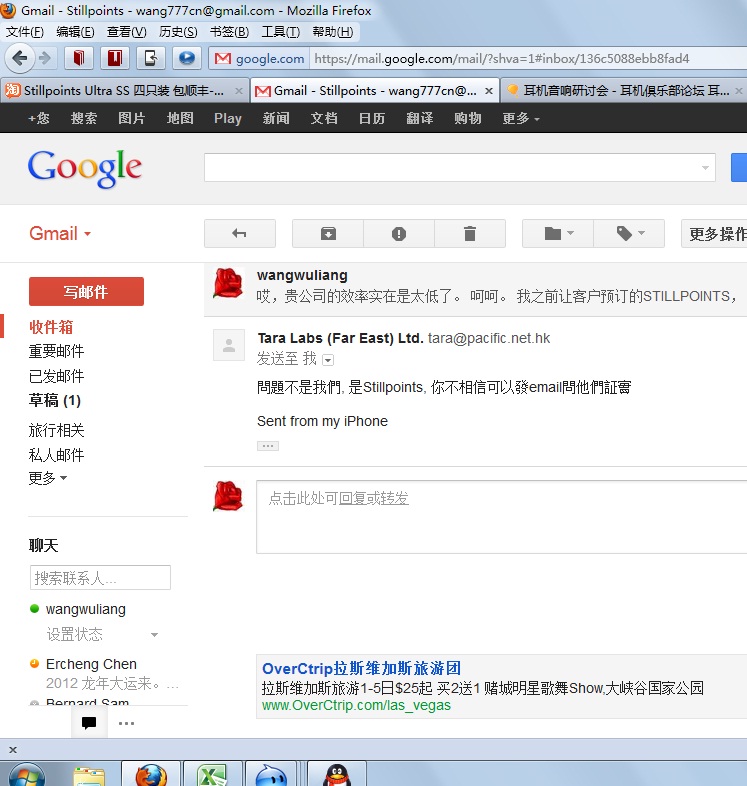This screenshot has height=786, width=747.
Task: Report this message as spam
Action: (399, 234)
